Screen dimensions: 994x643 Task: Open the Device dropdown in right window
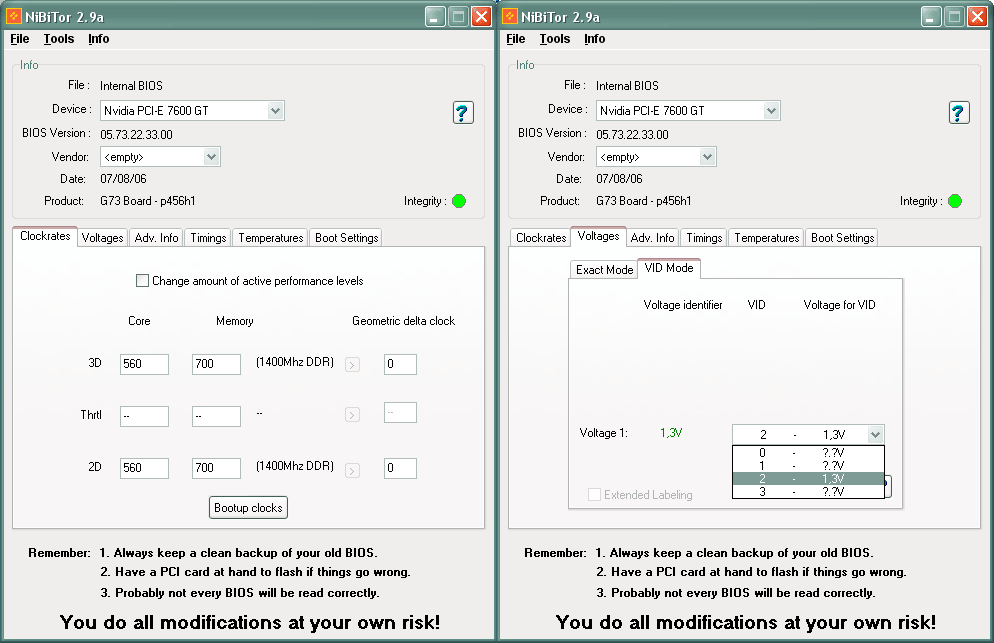771,110
